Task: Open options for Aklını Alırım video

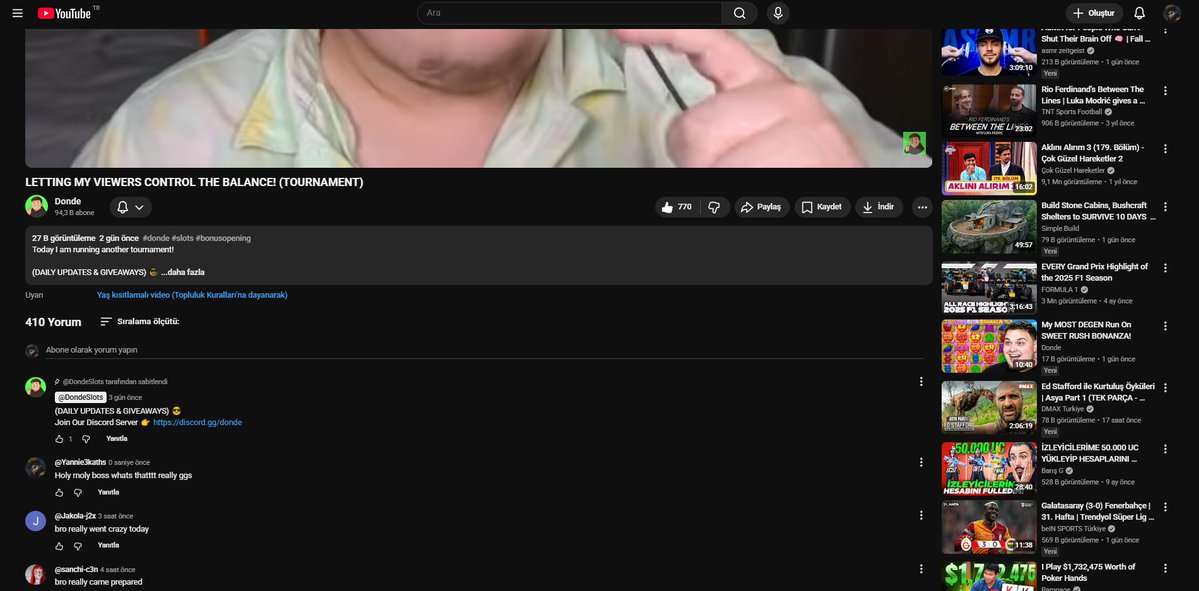Action: pyautogui.click(x=1165, y=148)
